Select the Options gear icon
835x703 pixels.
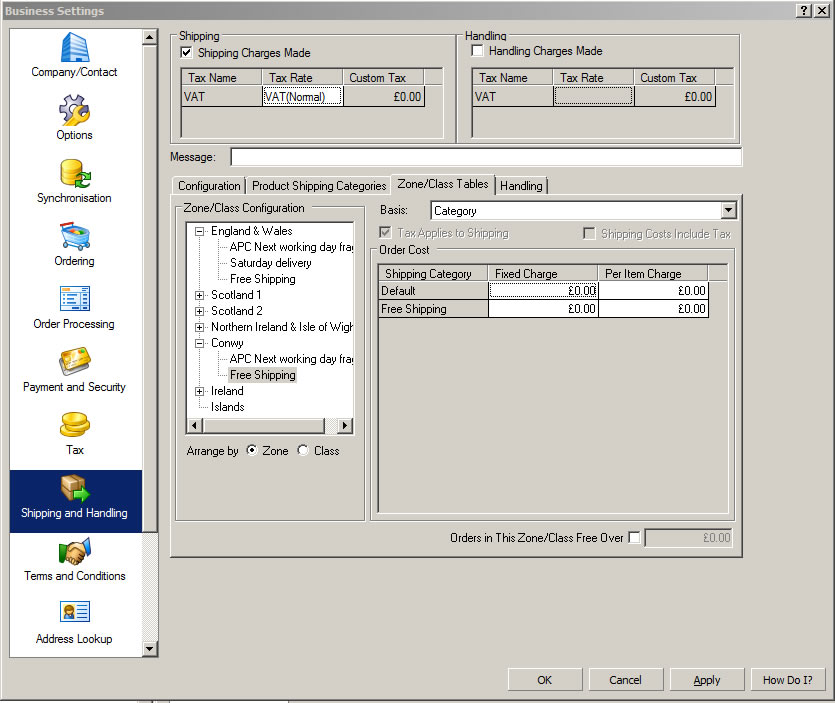[x=74, y=110]
